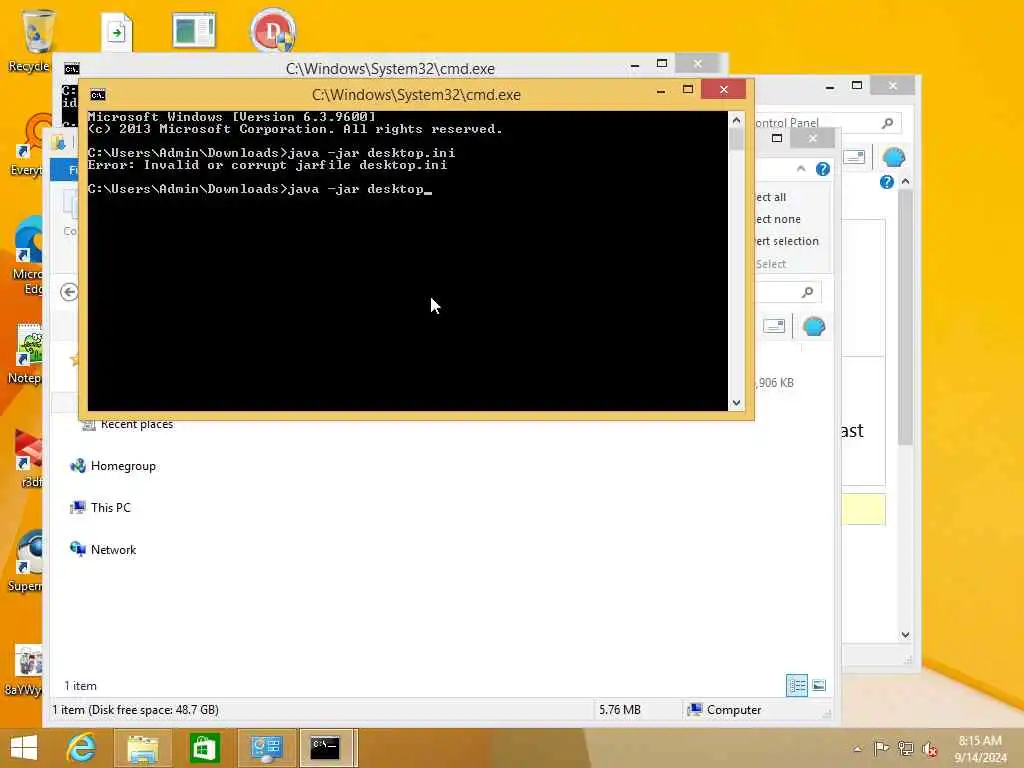The image size is (1024, 768).
Task: Click the Command Prompt taskbar button
Action: [327, 748]
